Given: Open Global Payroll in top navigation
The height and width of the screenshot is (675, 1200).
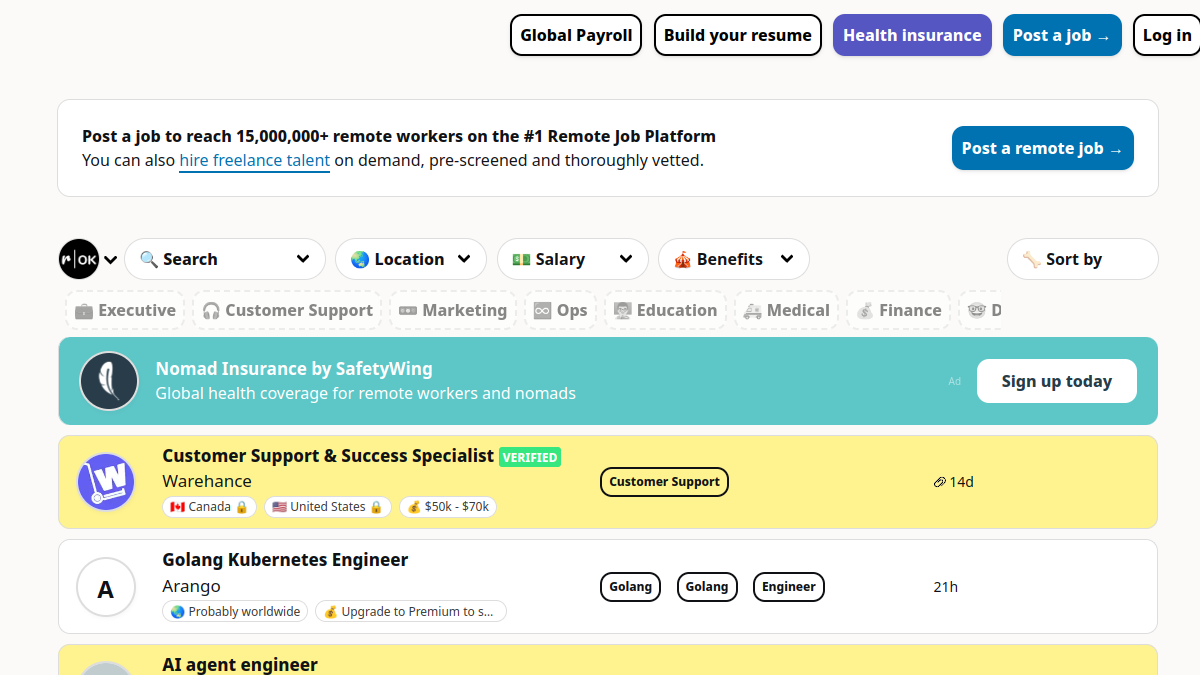Looking at the screenshot, I should [576, 35].
